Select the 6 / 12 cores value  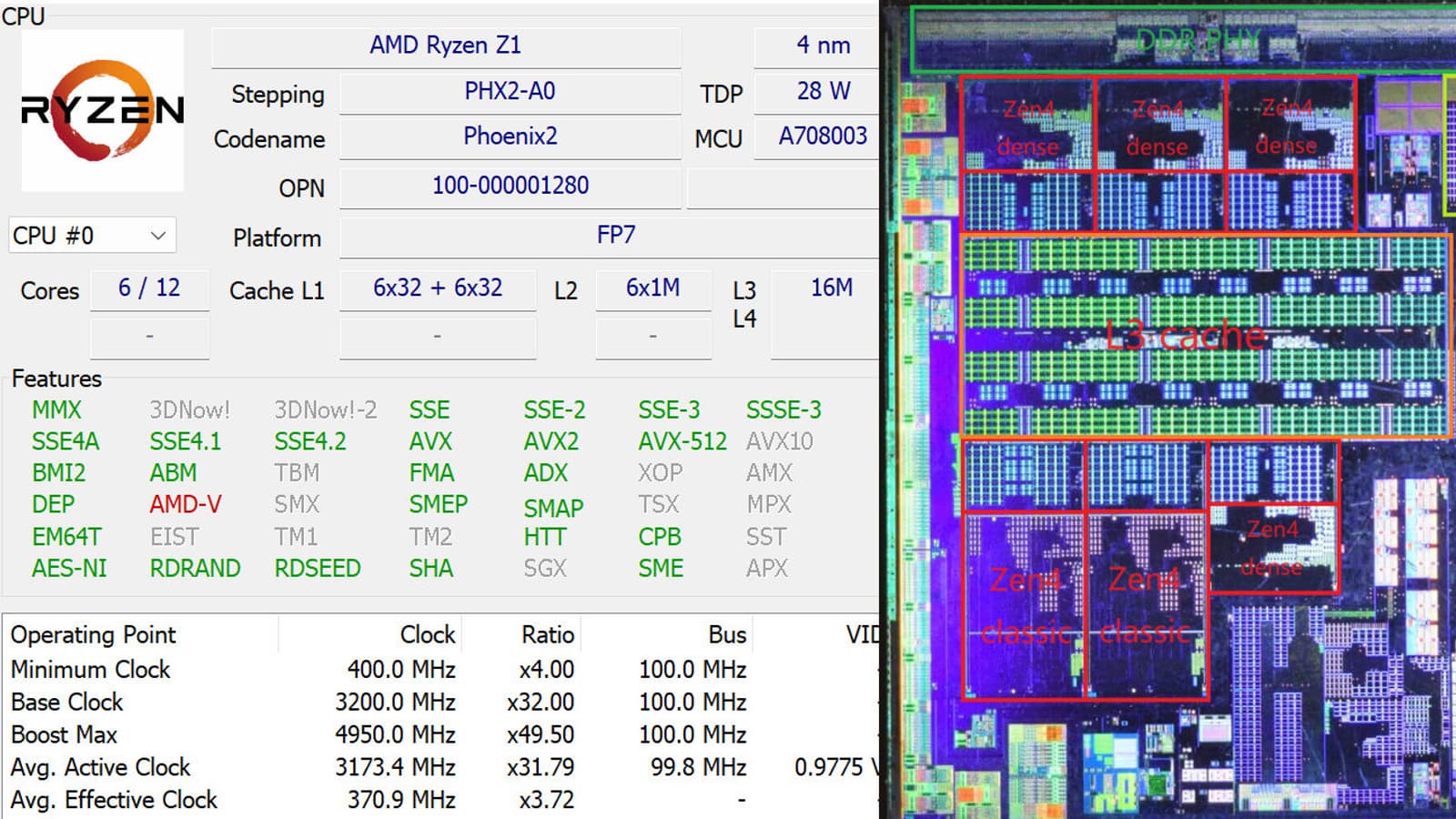(149, 288)
